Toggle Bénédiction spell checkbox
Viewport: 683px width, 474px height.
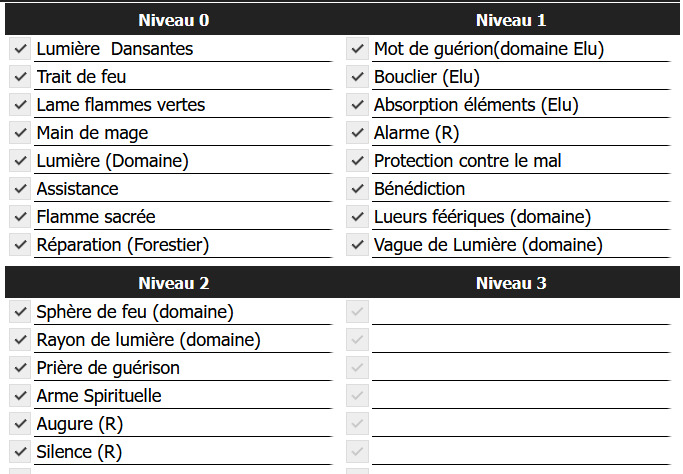pos(357,188)
